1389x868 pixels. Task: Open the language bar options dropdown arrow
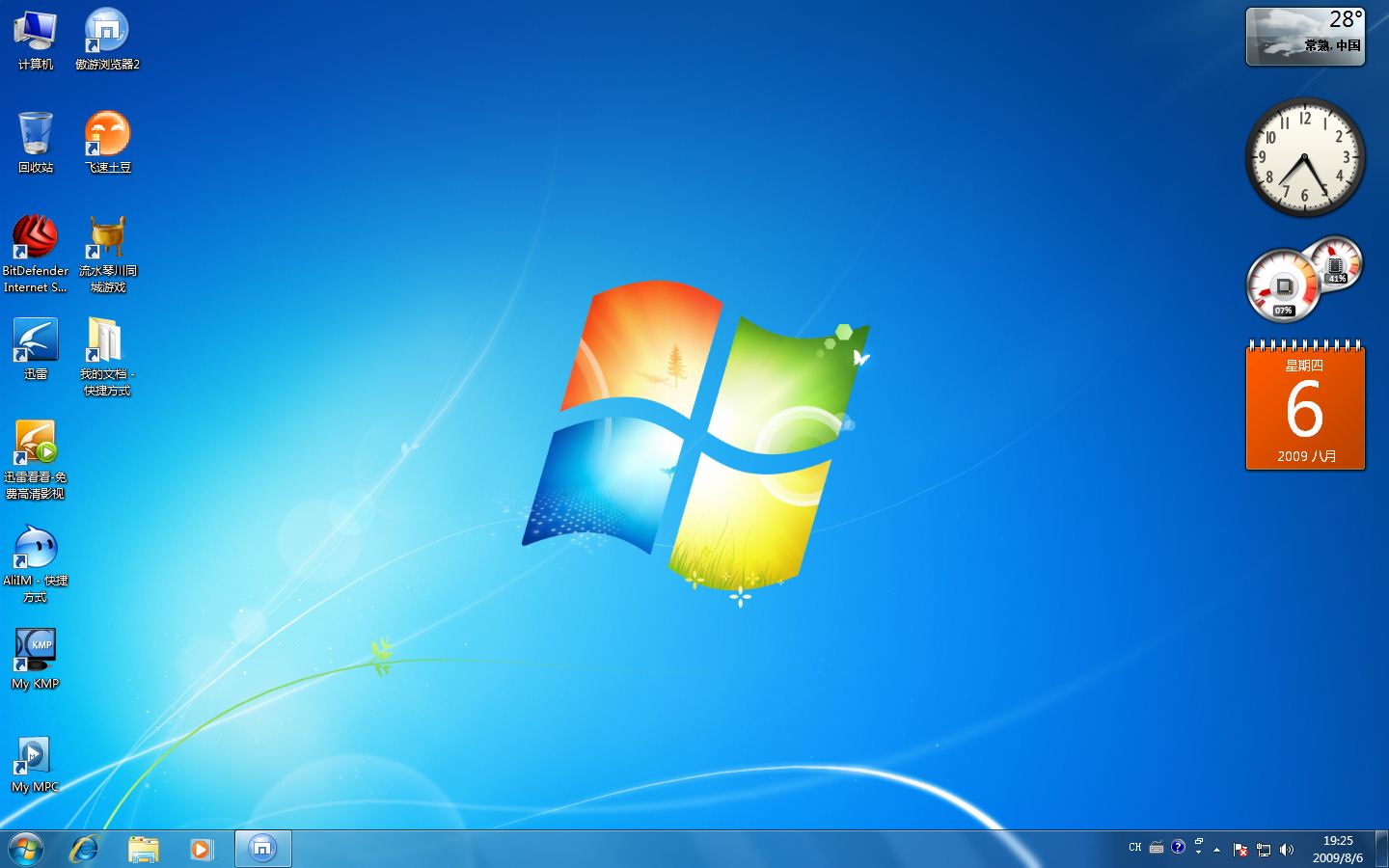1199,854
